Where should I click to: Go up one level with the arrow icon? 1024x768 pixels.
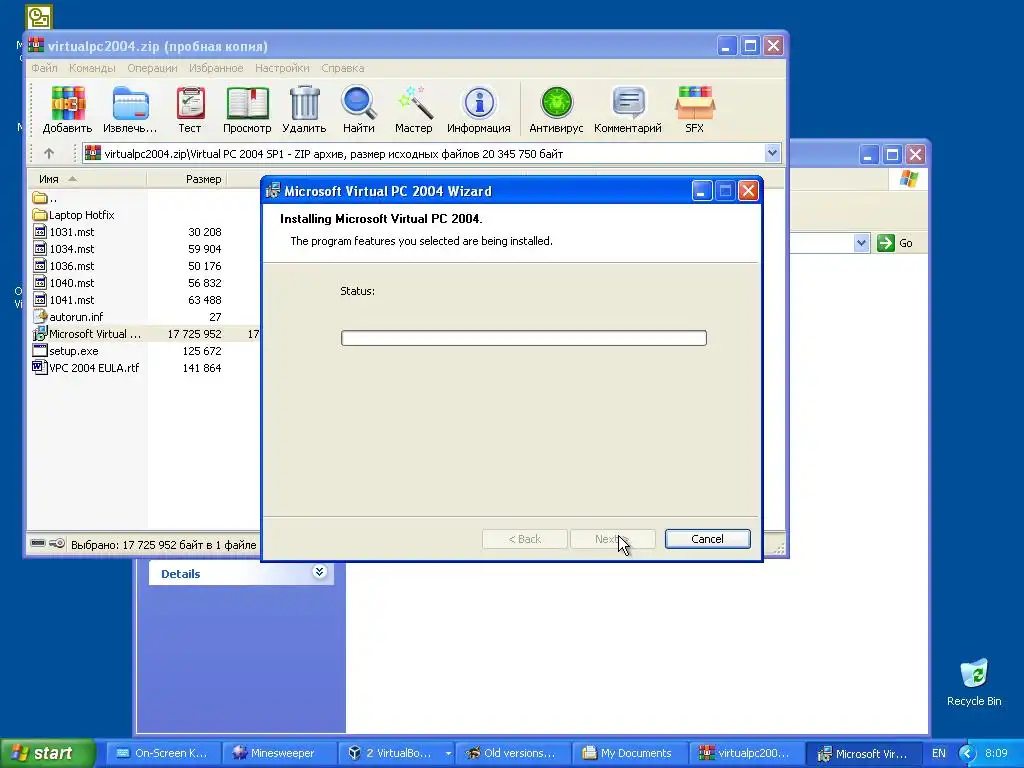pyautogui.click(x=49, y=153)
